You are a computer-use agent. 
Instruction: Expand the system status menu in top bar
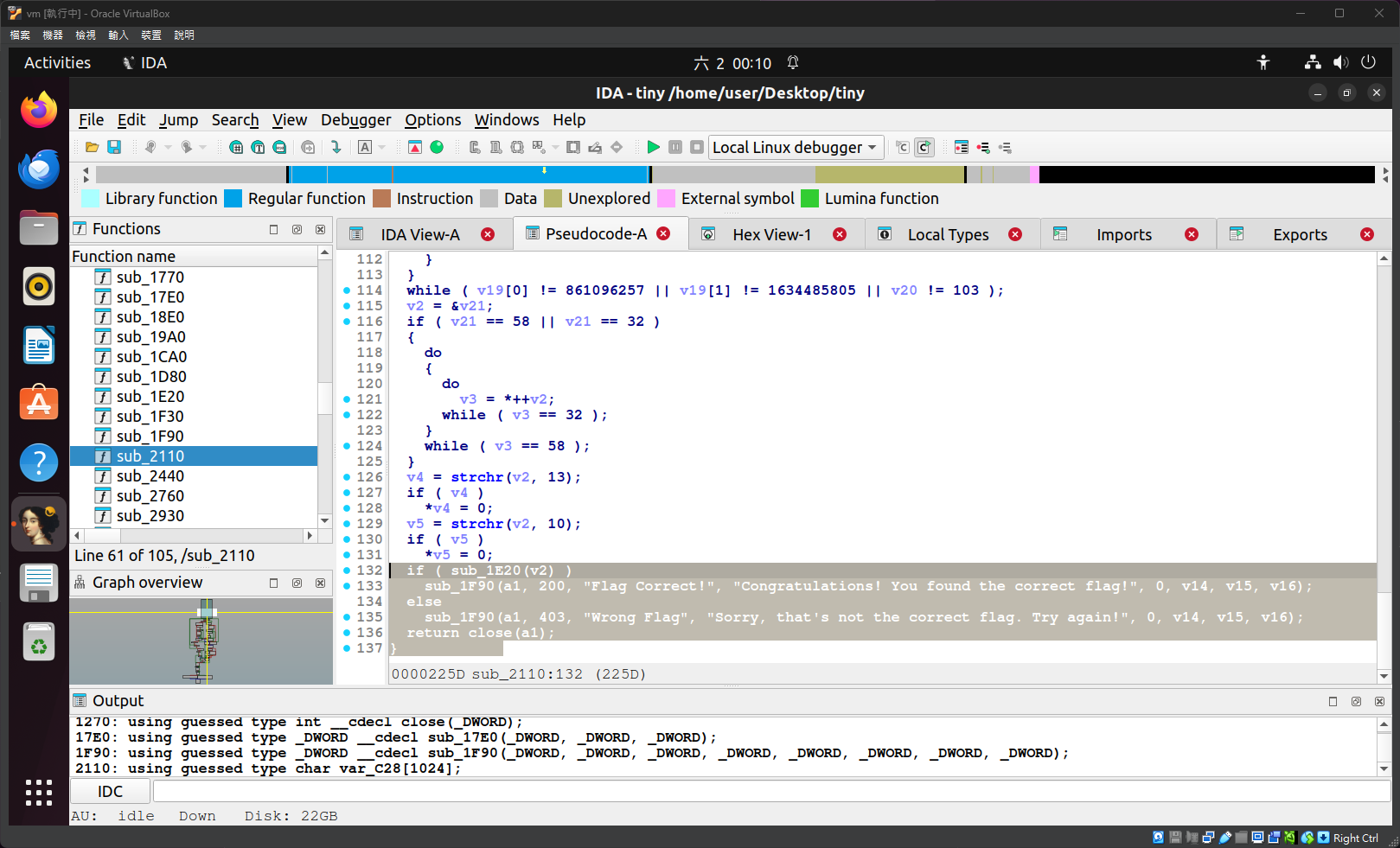point(1339,62)
